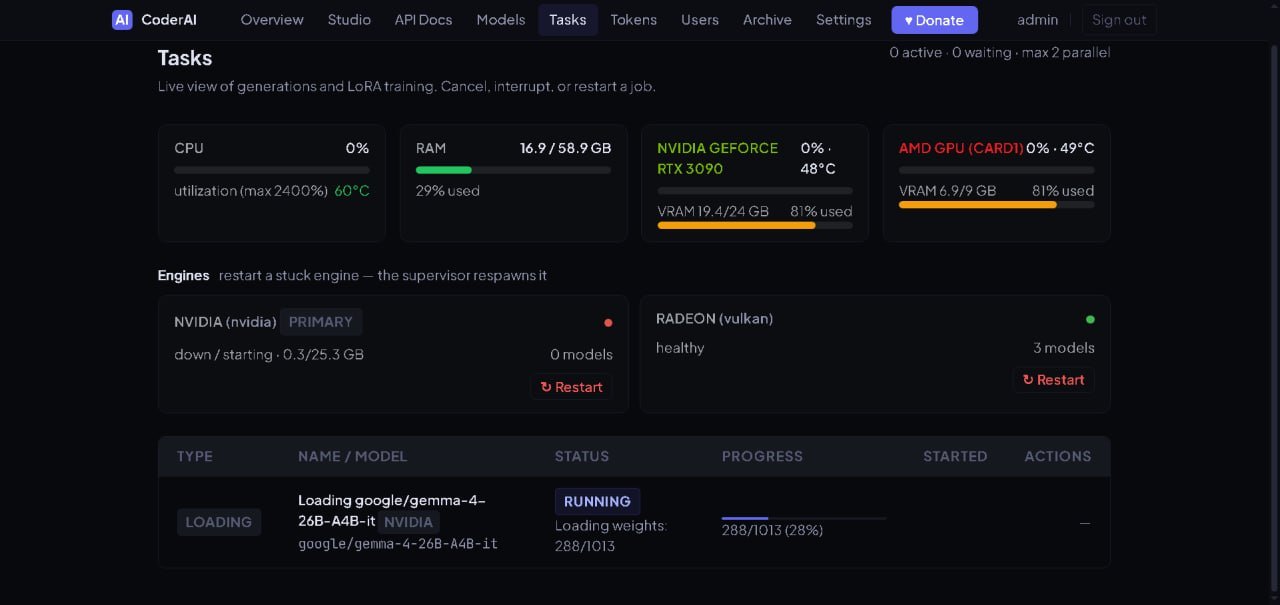Click the CoderAI logo icon
Screen dimensions: 1280x605
pos(122,20)
